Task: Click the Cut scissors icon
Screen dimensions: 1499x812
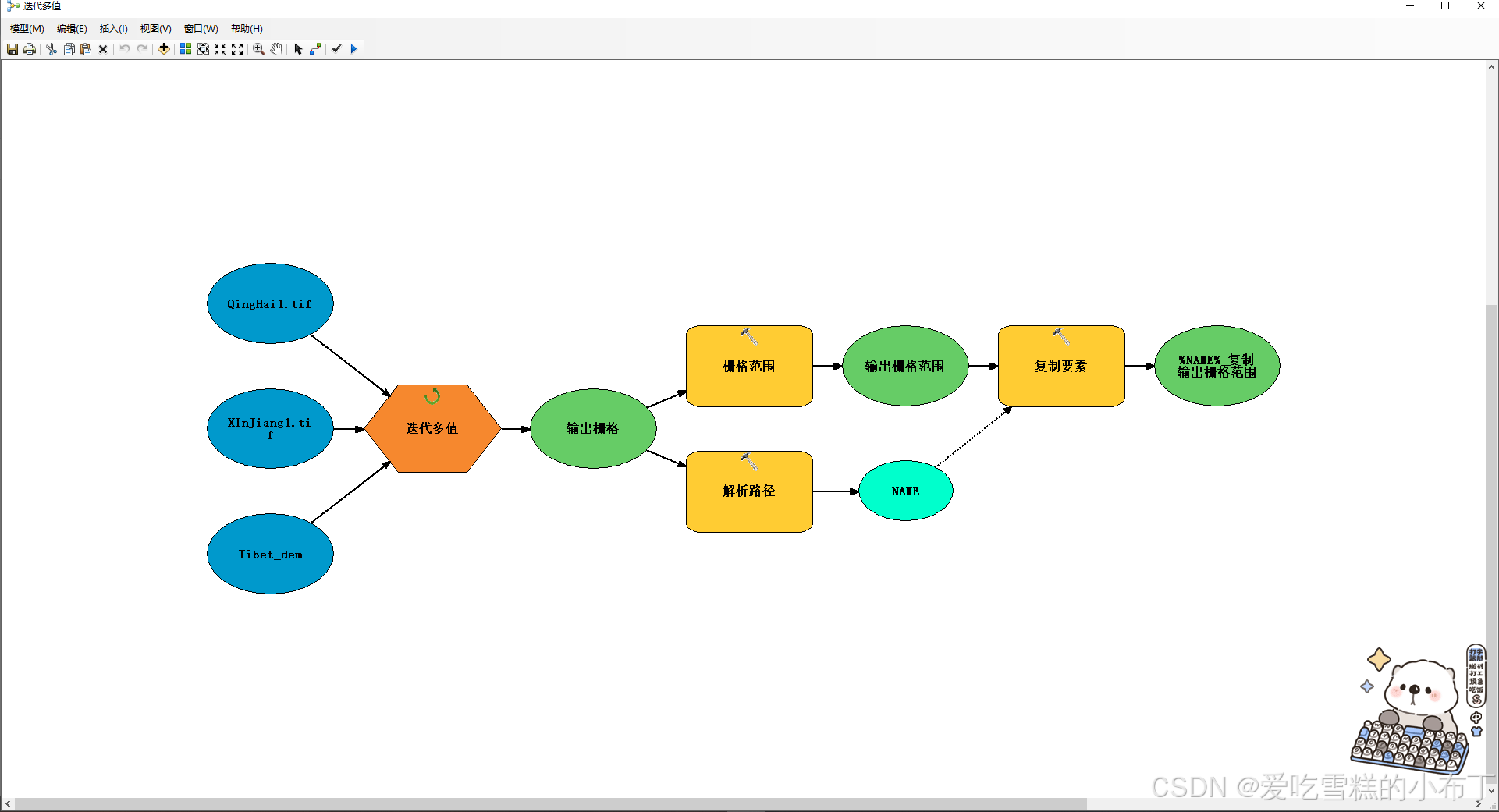Action: 52,49
